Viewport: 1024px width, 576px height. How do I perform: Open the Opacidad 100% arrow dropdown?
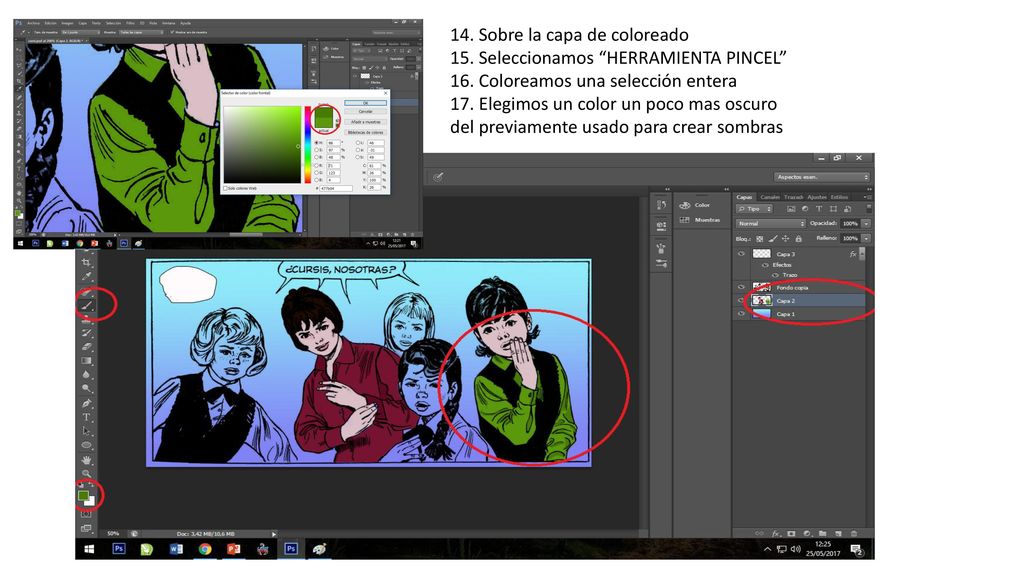click(x=866, y=223)
